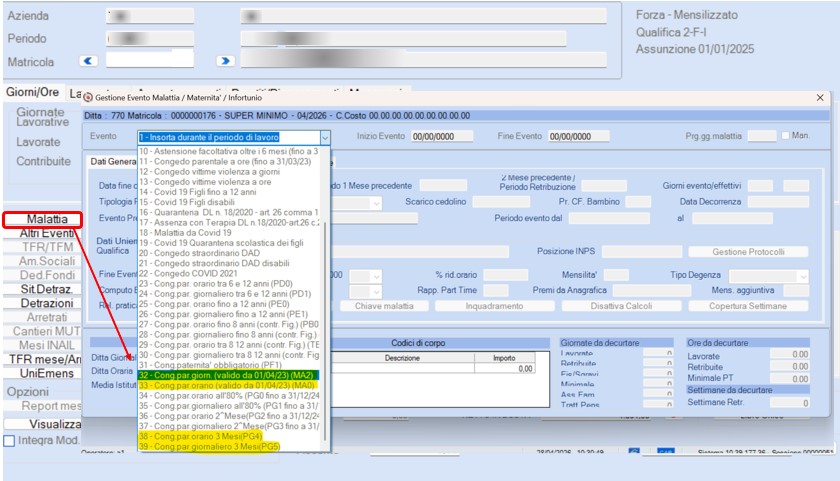Image resolution: width=840 pixels, height=481 pixels.
Task: Click the Prg.gg.malattia field
Action: (x=762, y=136)
